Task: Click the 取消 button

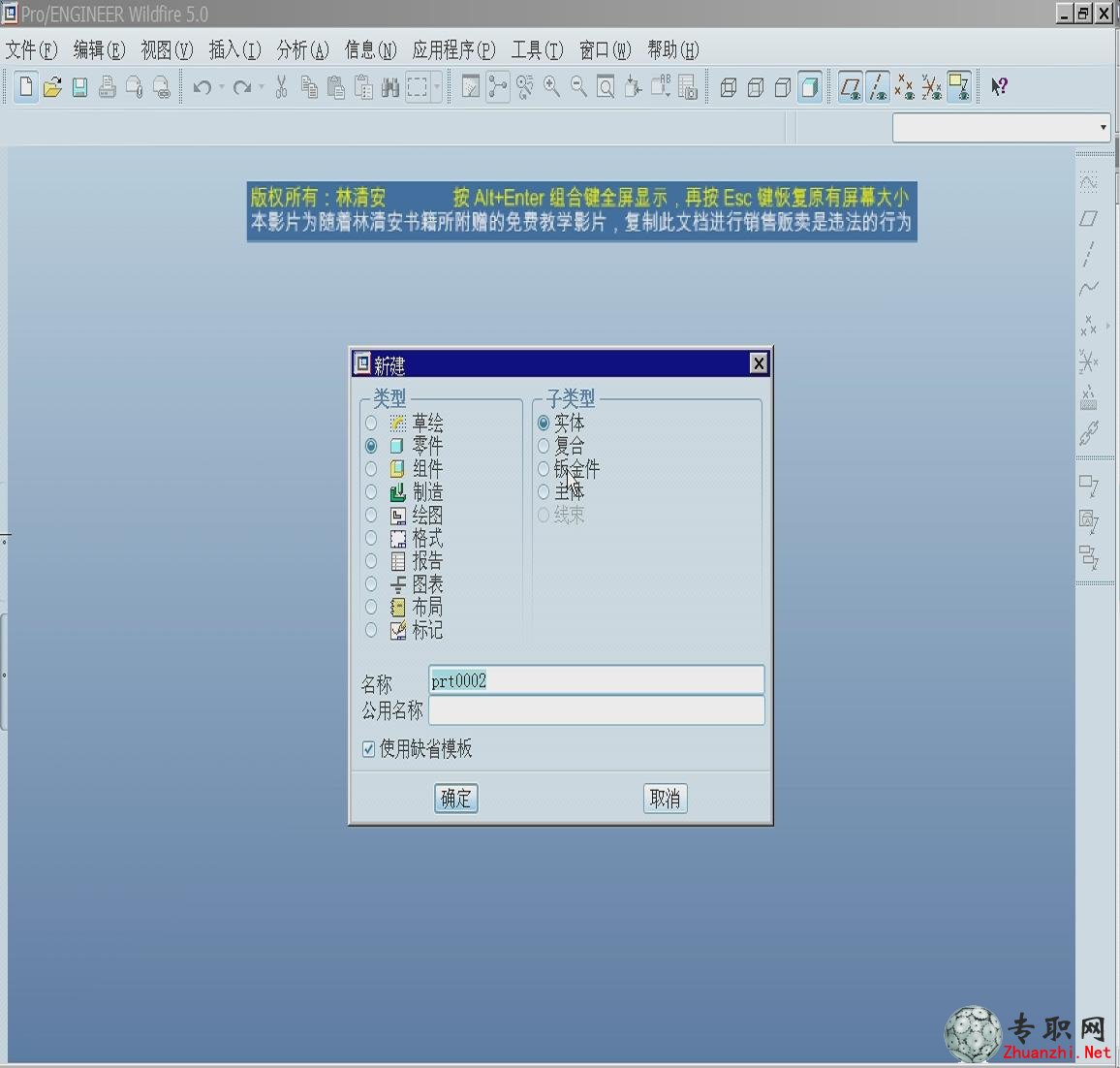Action: pos(665,798)
